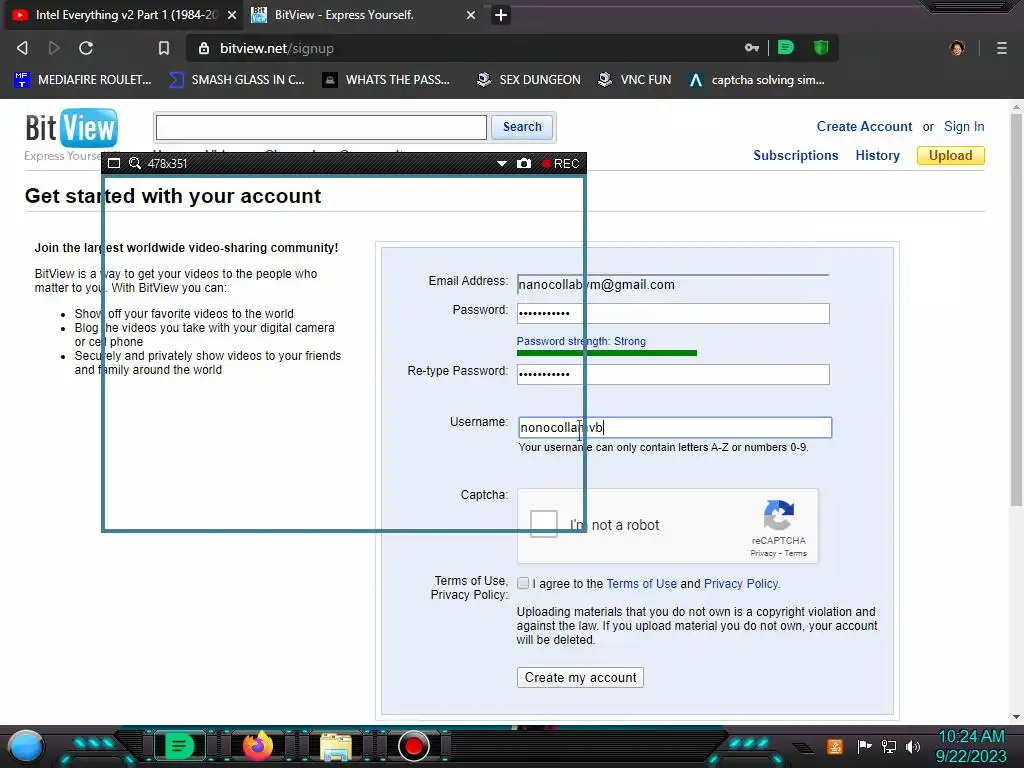Click the Email Address field
1024x768 pixels.
click(x=673, y=284)
